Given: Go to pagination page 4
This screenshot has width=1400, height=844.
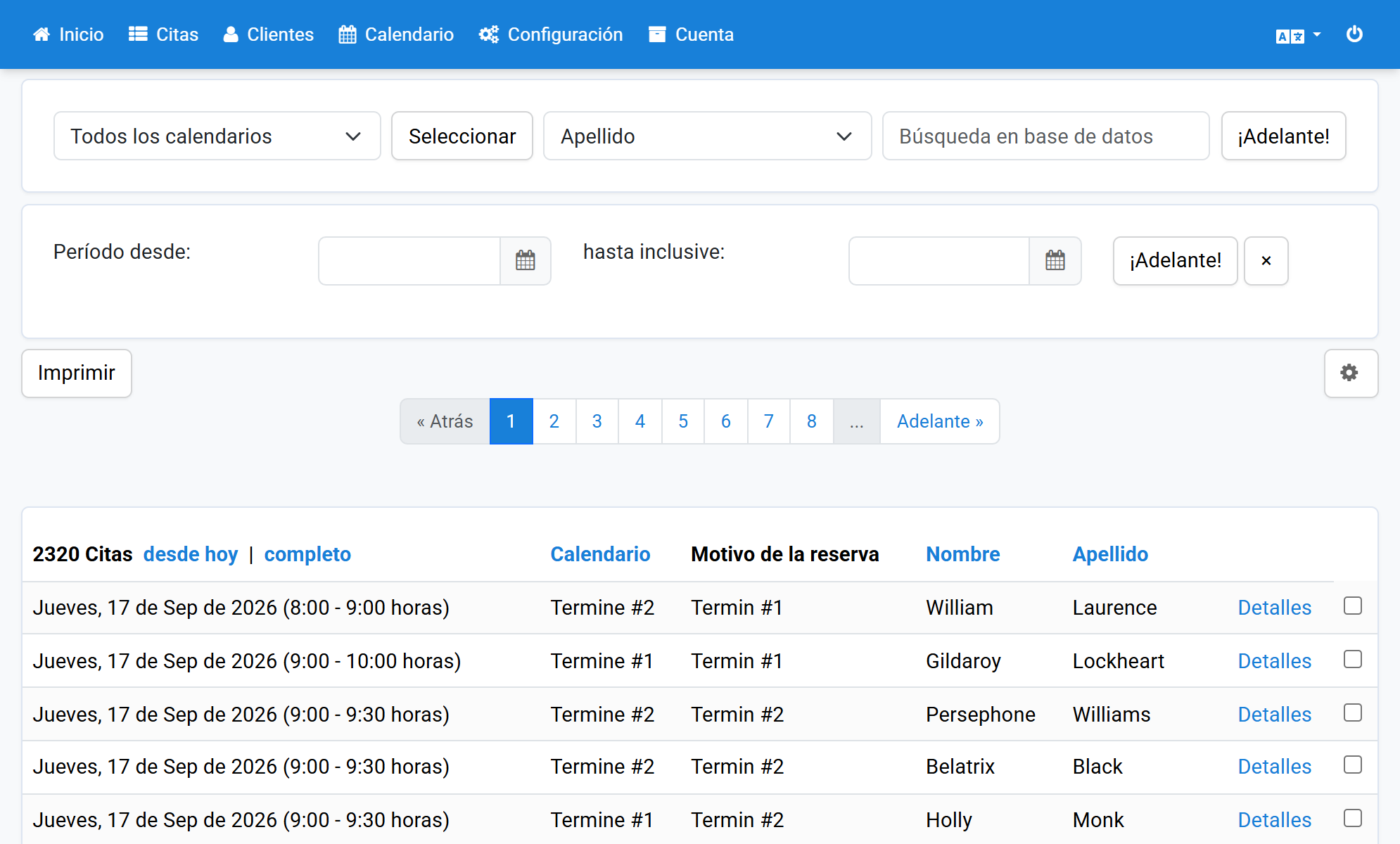Looking at the screenshot, I should click(640, 421).
